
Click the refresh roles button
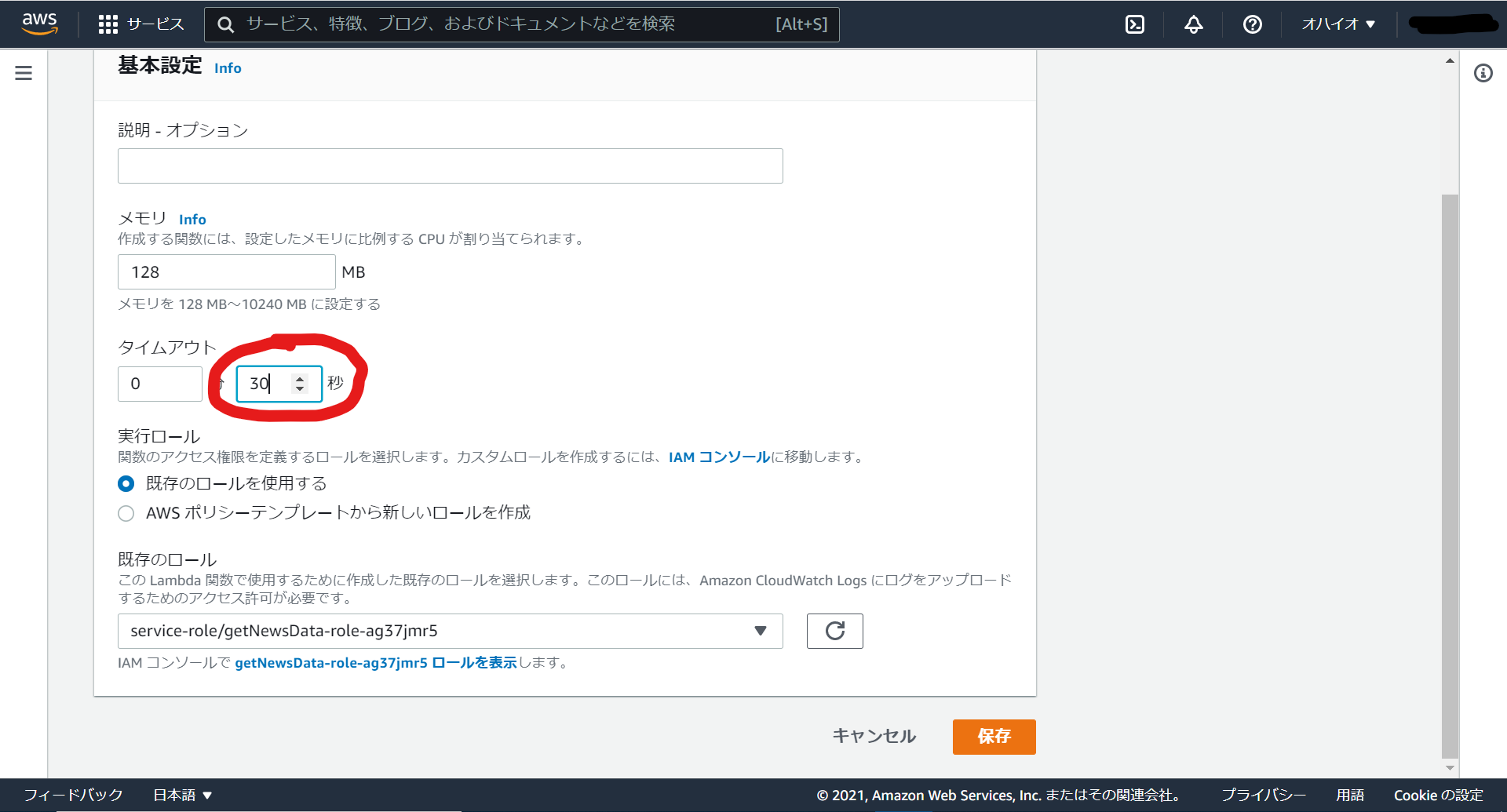point(834,631)
